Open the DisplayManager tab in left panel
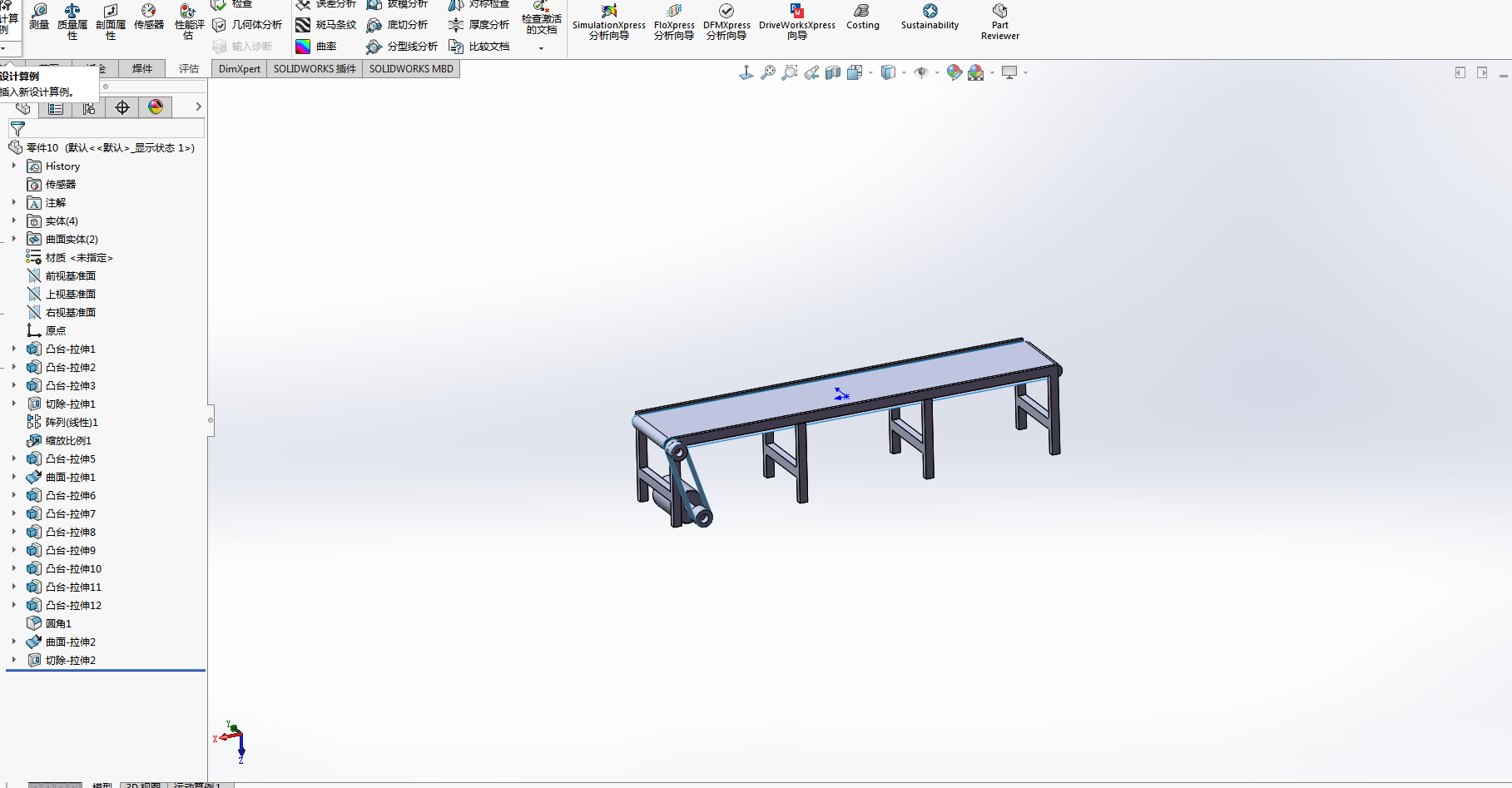The height and width of the screenshot is (788, 1512). tap(156, 107)
